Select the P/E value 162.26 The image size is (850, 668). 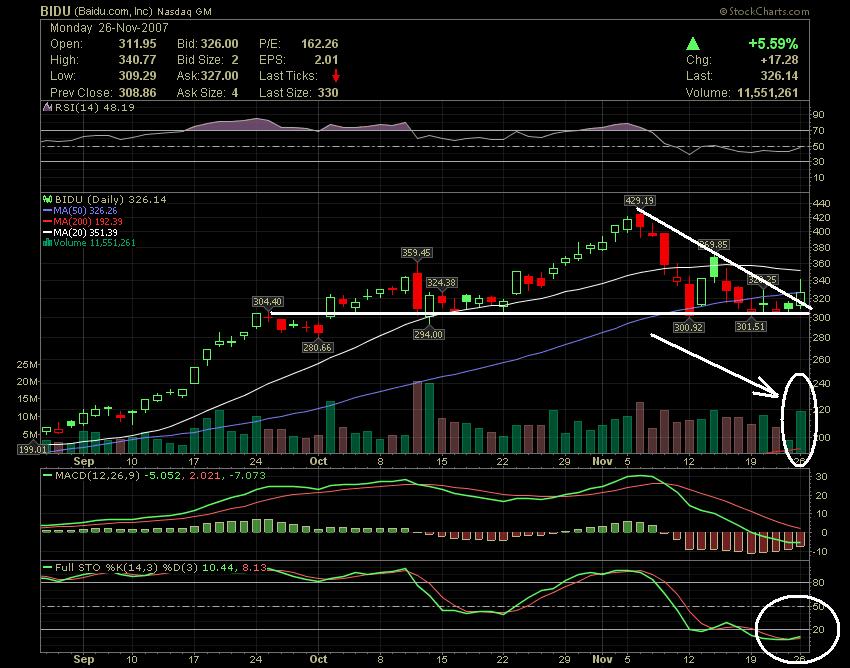pos(320,44)
